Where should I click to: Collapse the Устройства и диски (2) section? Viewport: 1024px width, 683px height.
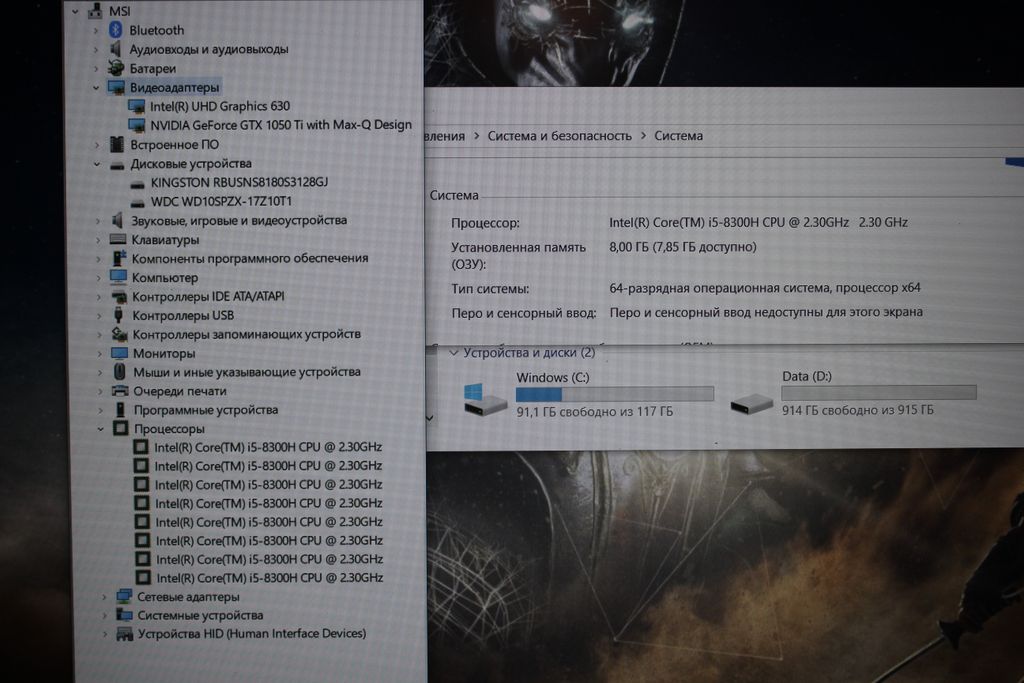click(x=453, y=353)
